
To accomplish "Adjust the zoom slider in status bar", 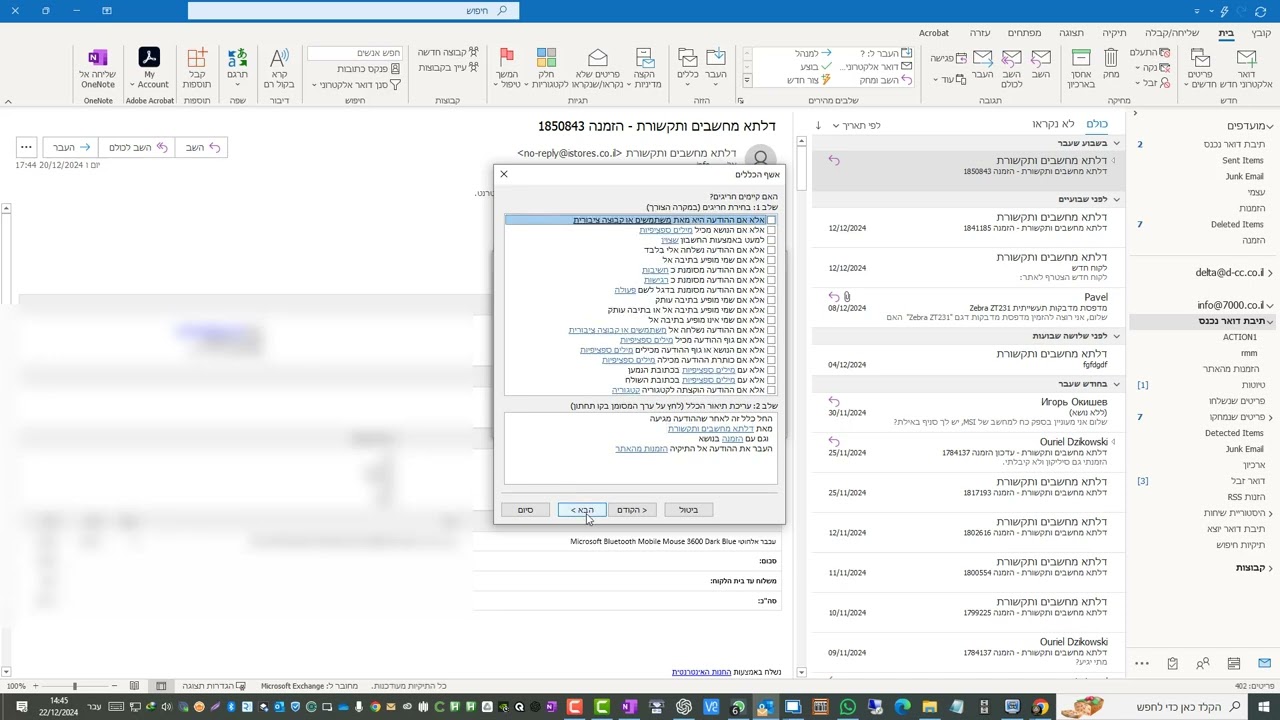I will pos(75,686).
